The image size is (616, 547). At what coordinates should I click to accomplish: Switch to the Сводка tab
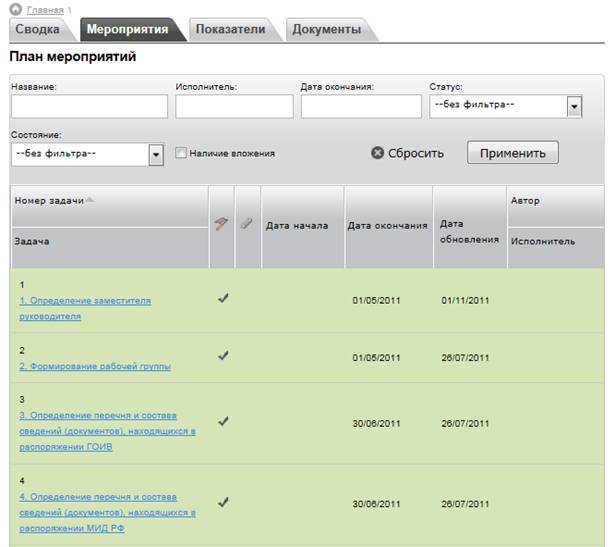(38, 29)
